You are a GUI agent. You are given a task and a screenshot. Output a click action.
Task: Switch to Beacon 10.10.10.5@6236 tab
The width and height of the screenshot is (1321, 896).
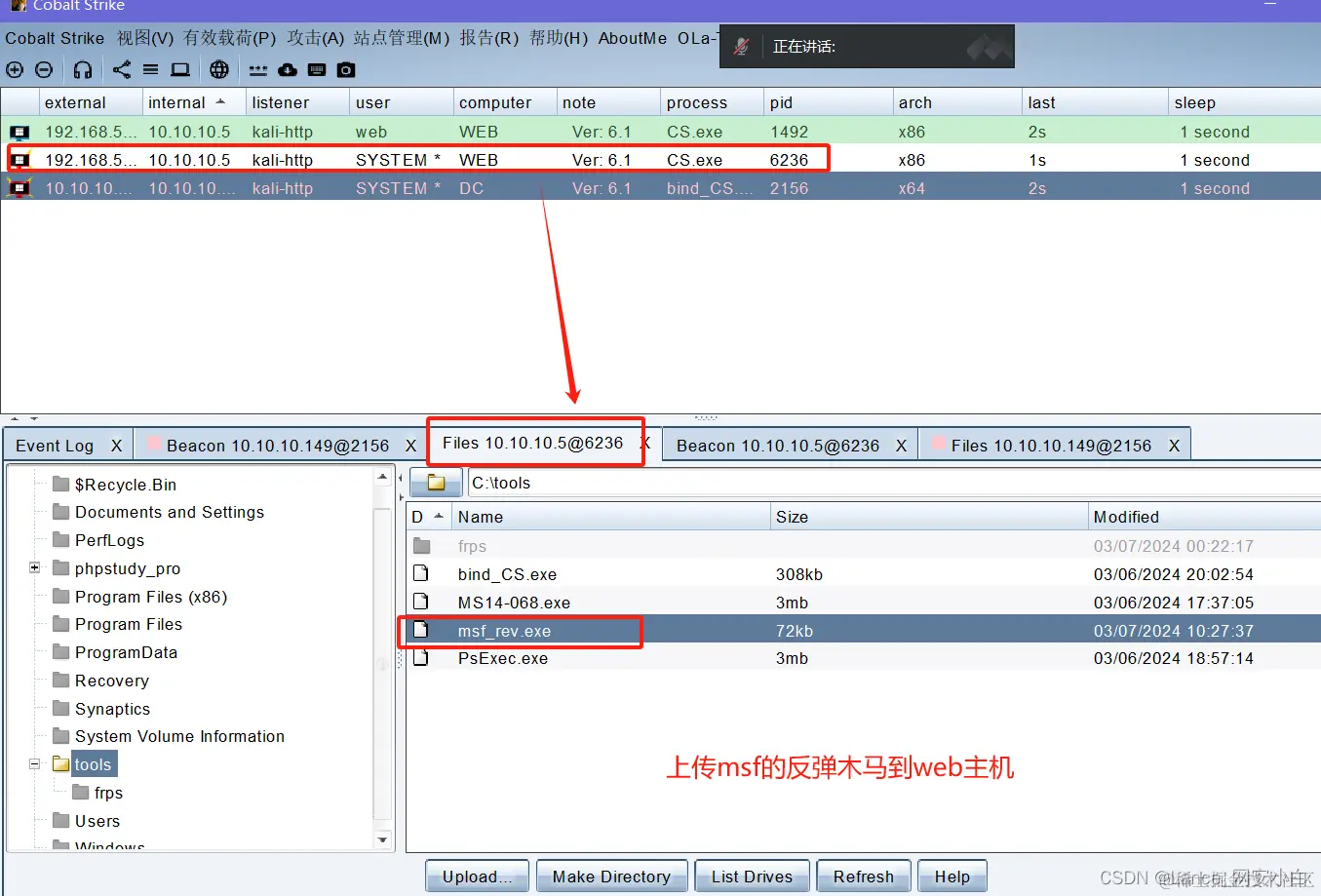coord(778,446)
